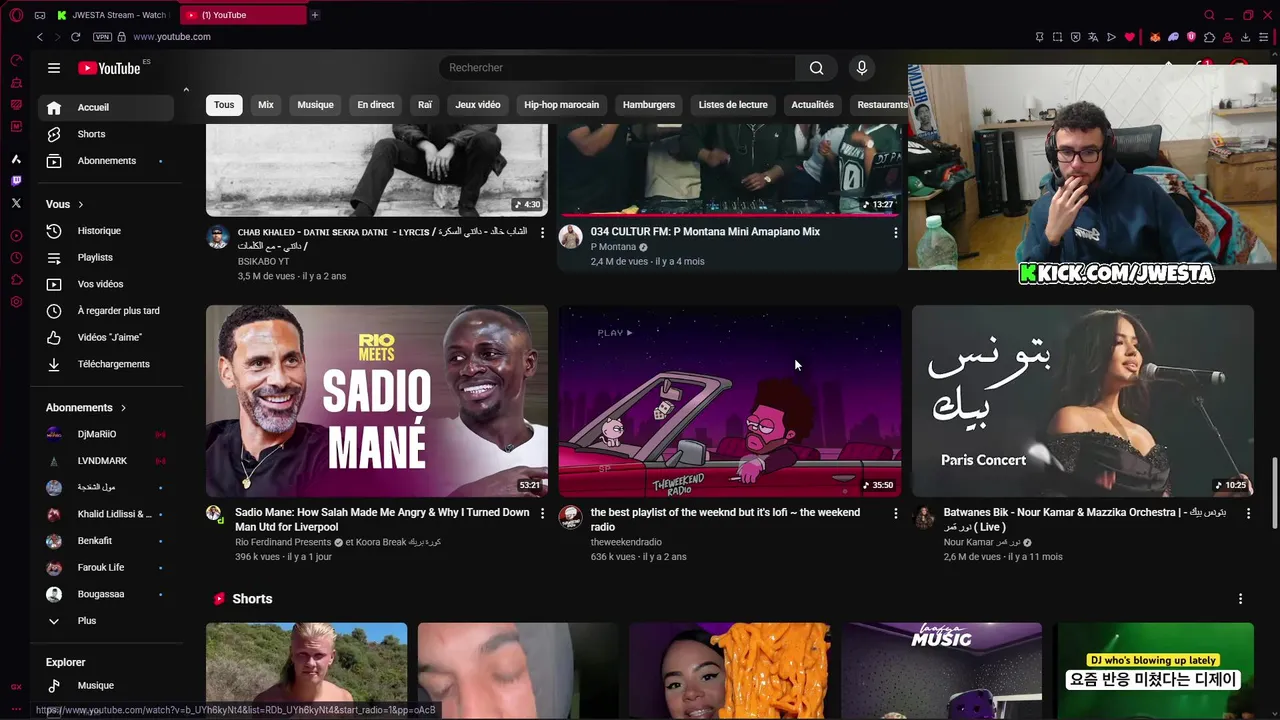
Task: Click the search magnifier button
Action: coord(817,68)
